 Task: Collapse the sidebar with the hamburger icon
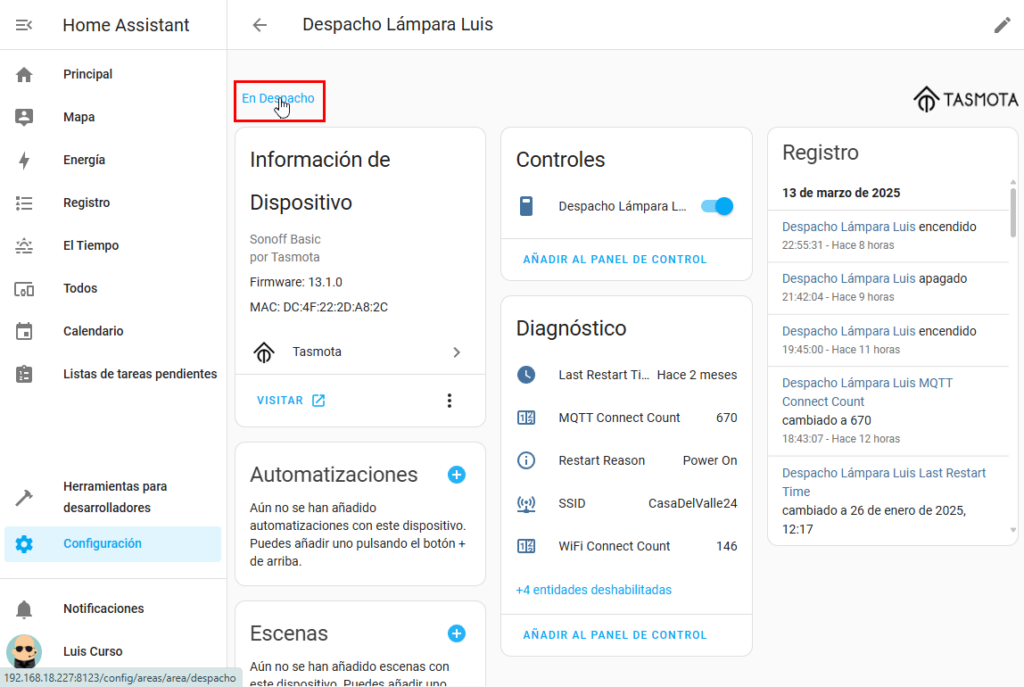pos(24,25)
